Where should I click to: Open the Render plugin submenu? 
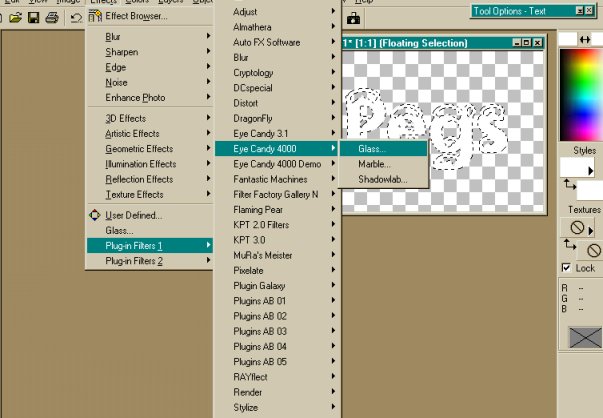coord(277,392)
